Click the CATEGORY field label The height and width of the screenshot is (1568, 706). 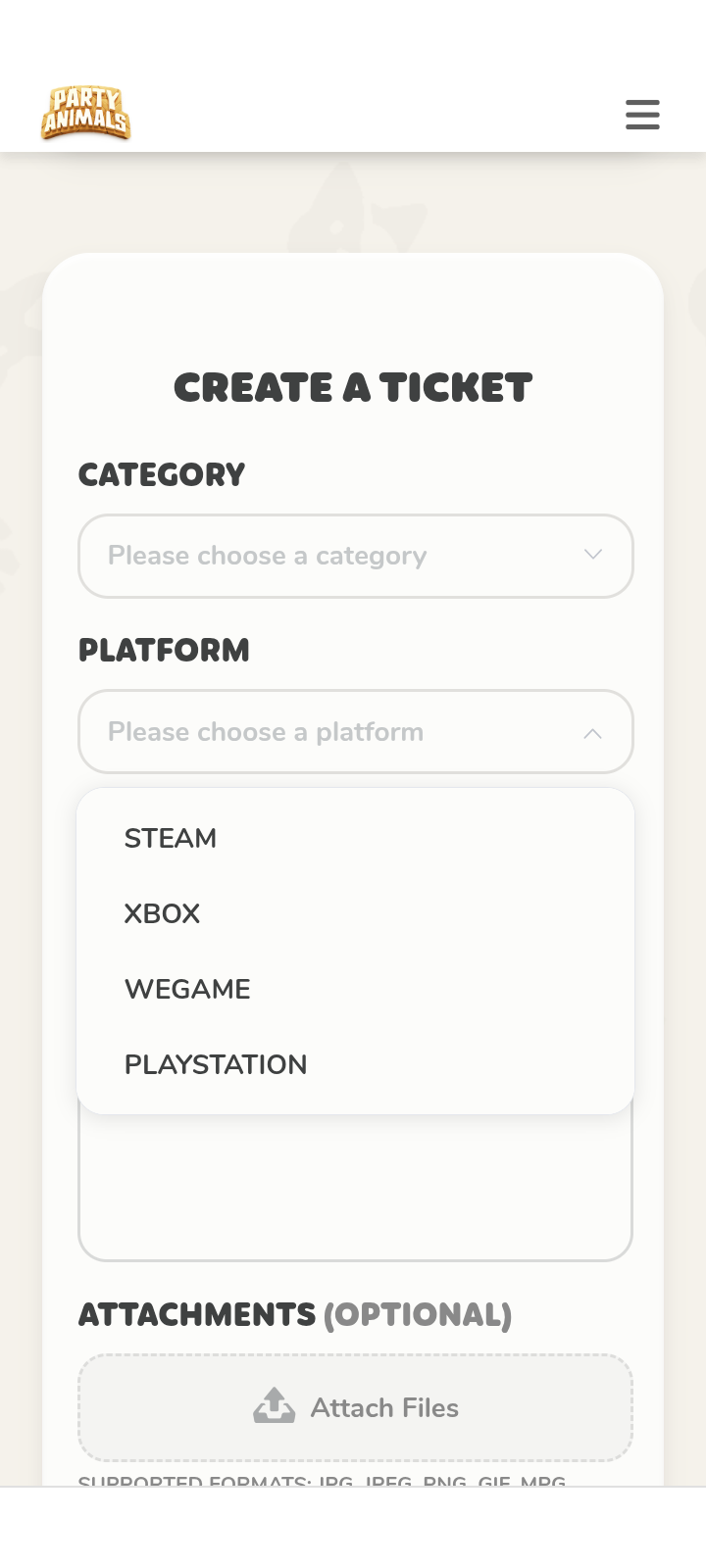point(162,475)
